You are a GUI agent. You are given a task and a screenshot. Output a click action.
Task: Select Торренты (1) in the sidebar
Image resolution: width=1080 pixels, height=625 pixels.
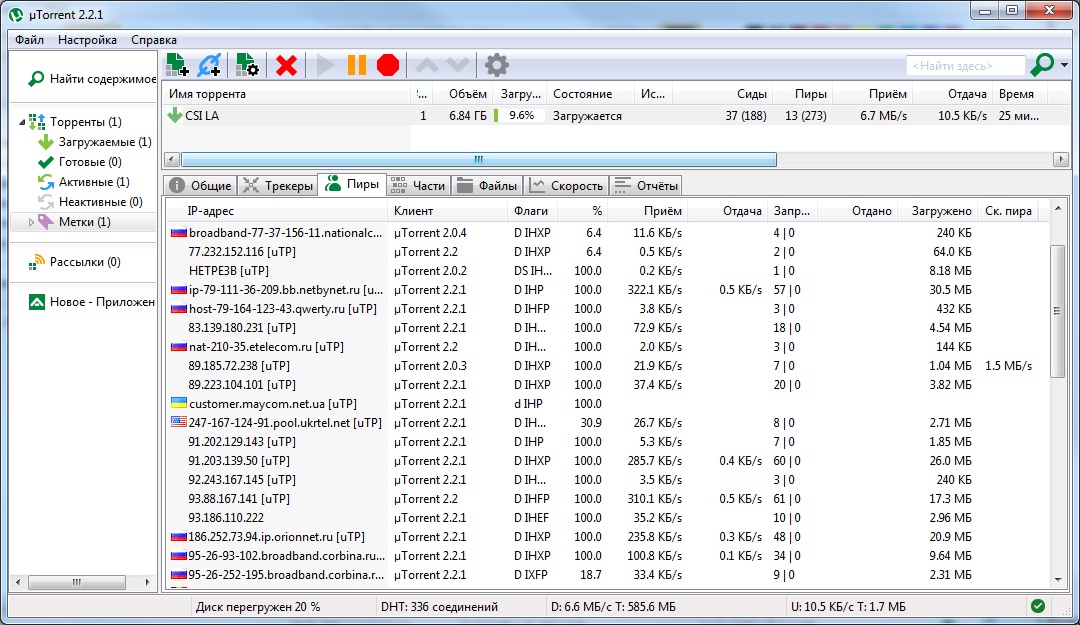[85, 122]
